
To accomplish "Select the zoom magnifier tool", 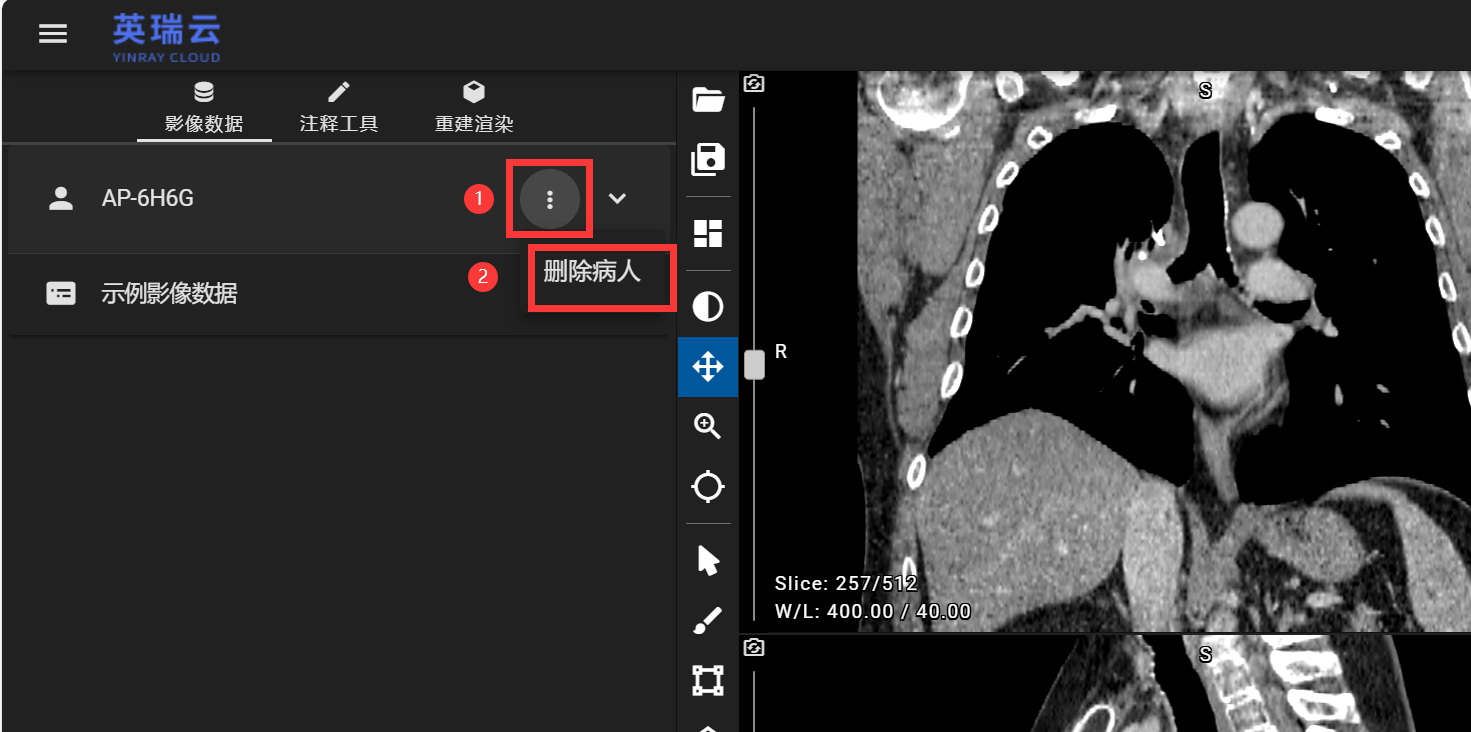I will (708, 427).
